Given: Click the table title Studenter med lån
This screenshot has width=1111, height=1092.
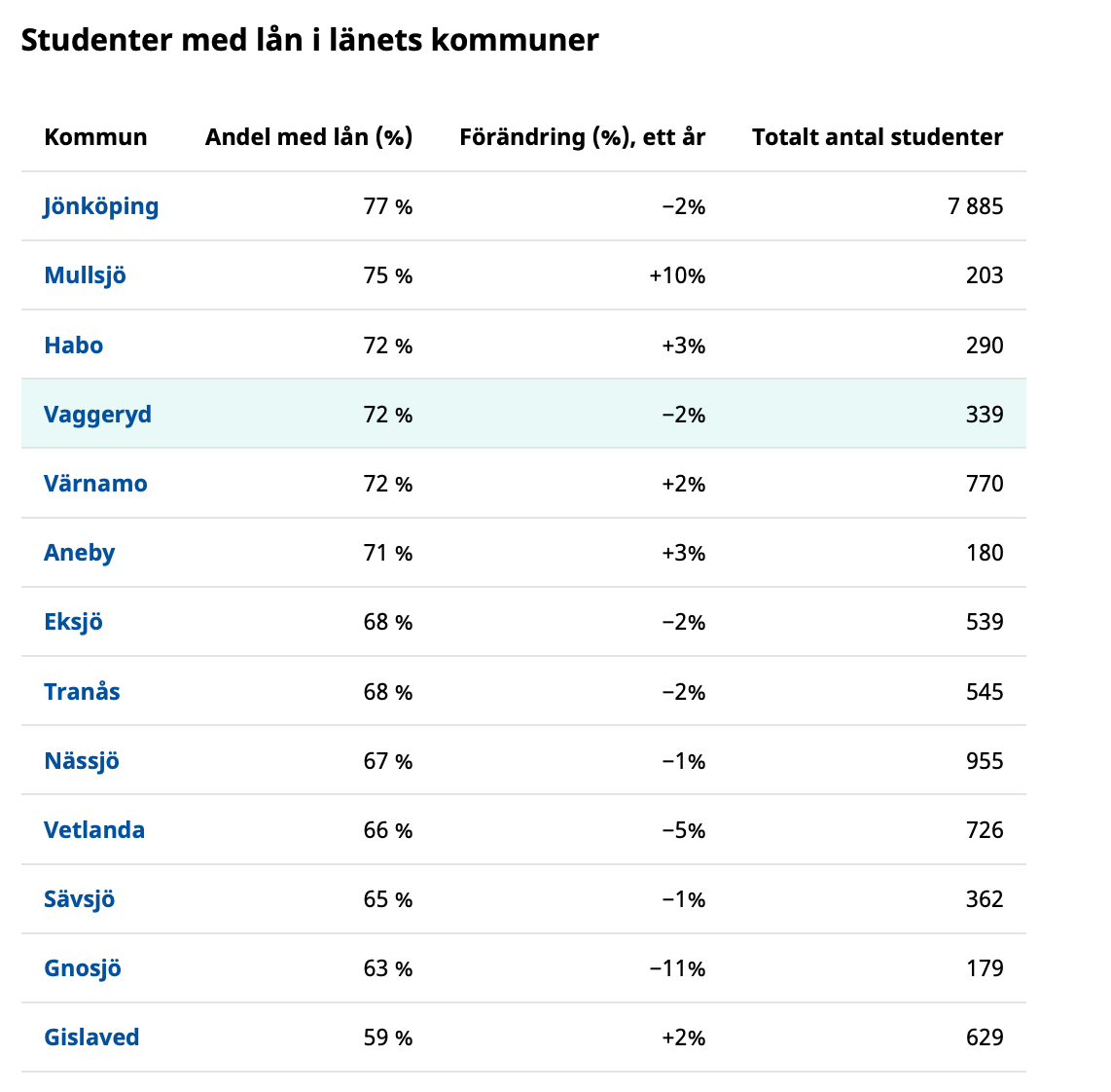Looking at the screenshot, I should coord(309,40).
